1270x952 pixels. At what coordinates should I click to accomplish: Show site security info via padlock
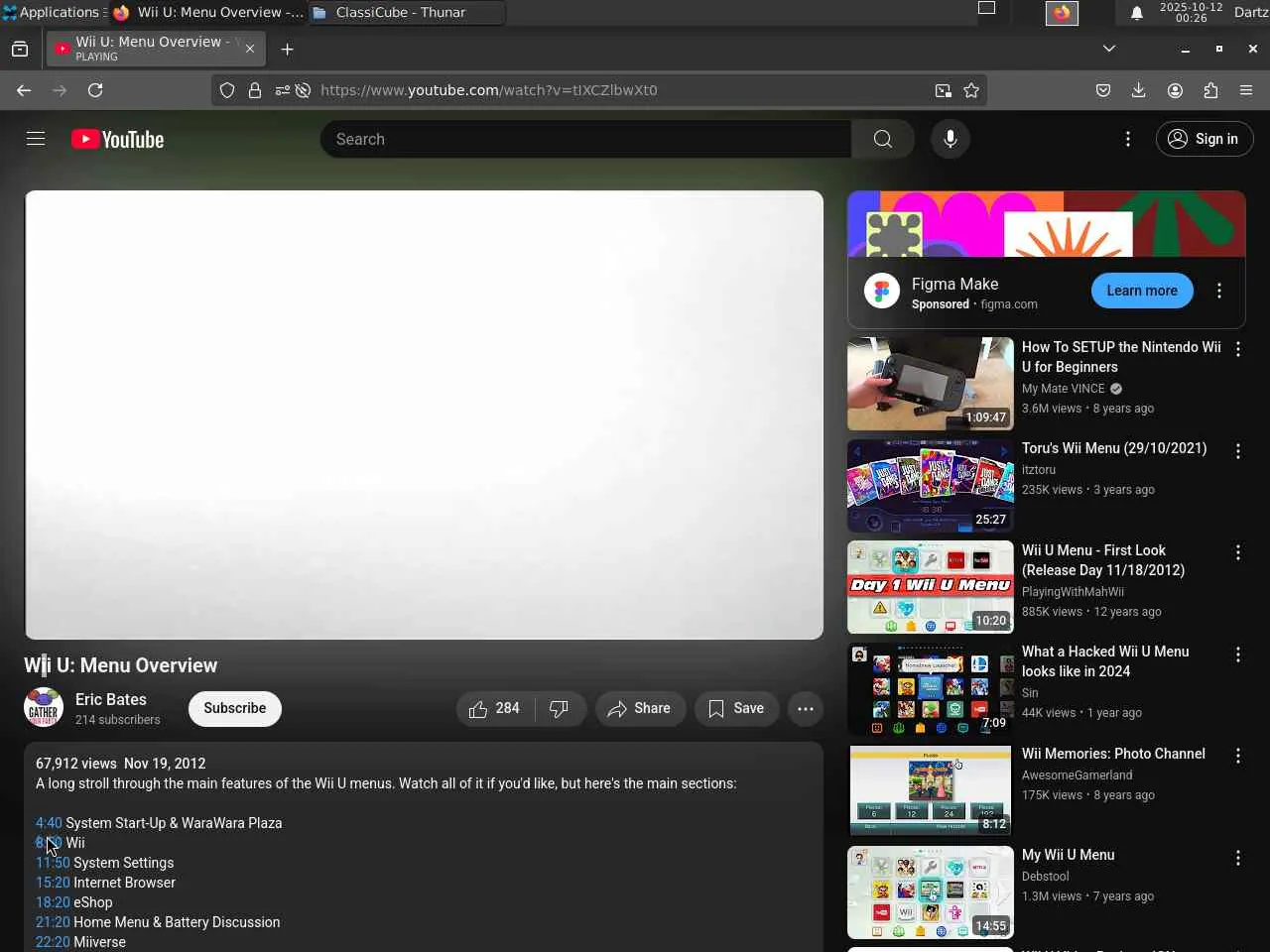(255, 90)
